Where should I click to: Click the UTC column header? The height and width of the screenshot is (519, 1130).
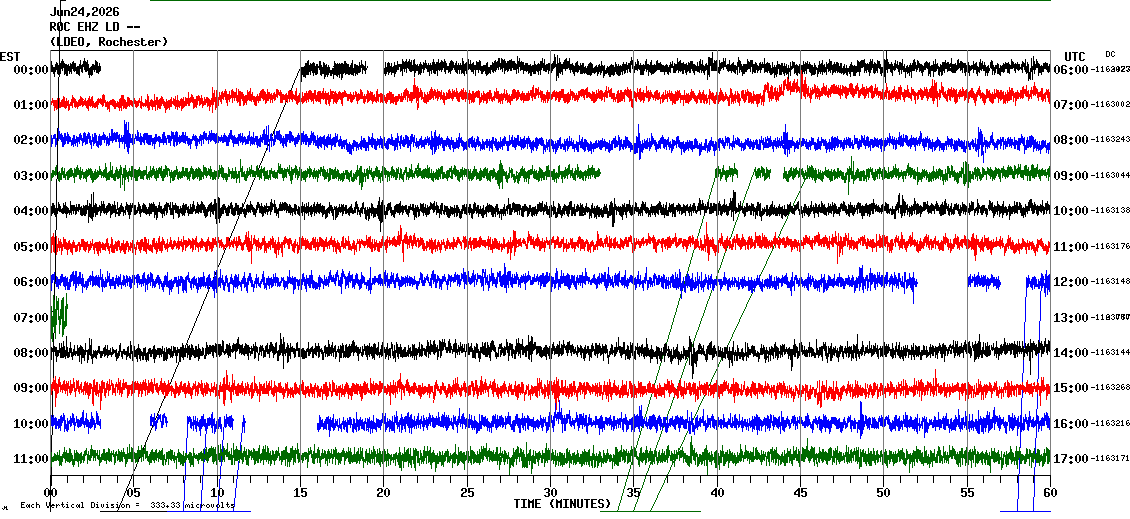(x=1075, y=57)
